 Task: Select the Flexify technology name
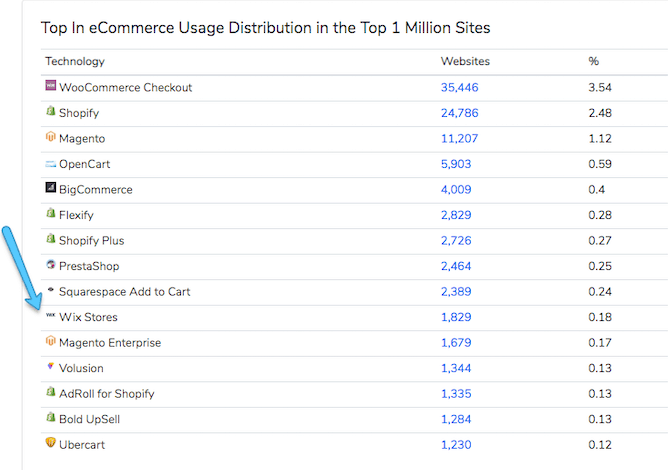click(x=76, y=215)
